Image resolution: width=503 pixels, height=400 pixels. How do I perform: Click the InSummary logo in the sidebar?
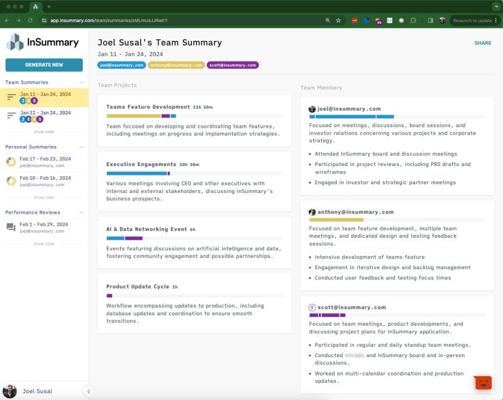tap(43, 42)
